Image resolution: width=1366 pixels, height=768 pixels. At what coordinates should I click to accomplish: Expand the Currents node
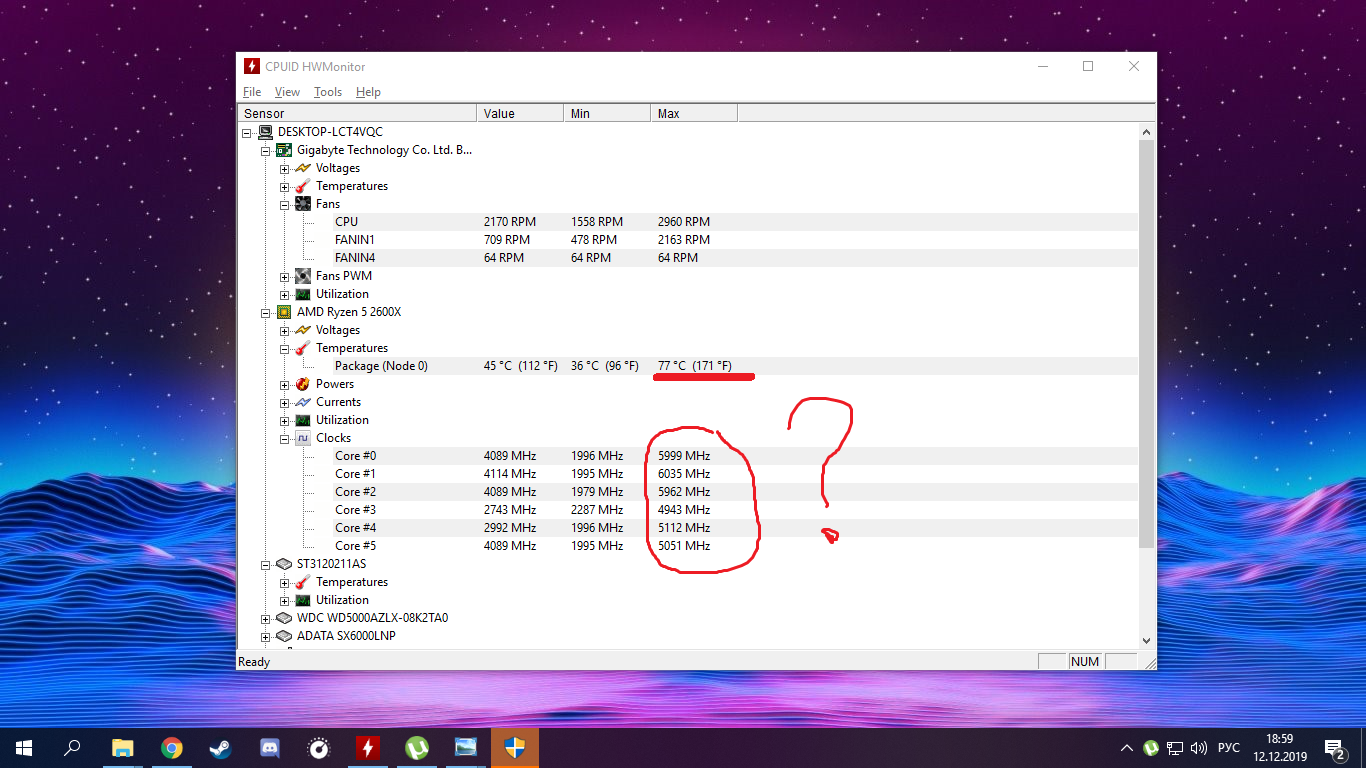pos(285,402)
